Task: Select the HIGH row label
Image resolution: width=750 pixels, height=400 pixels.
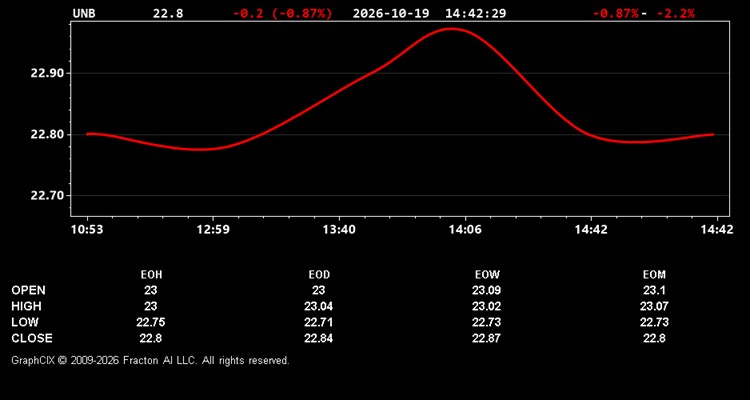Action: point(26,306)
